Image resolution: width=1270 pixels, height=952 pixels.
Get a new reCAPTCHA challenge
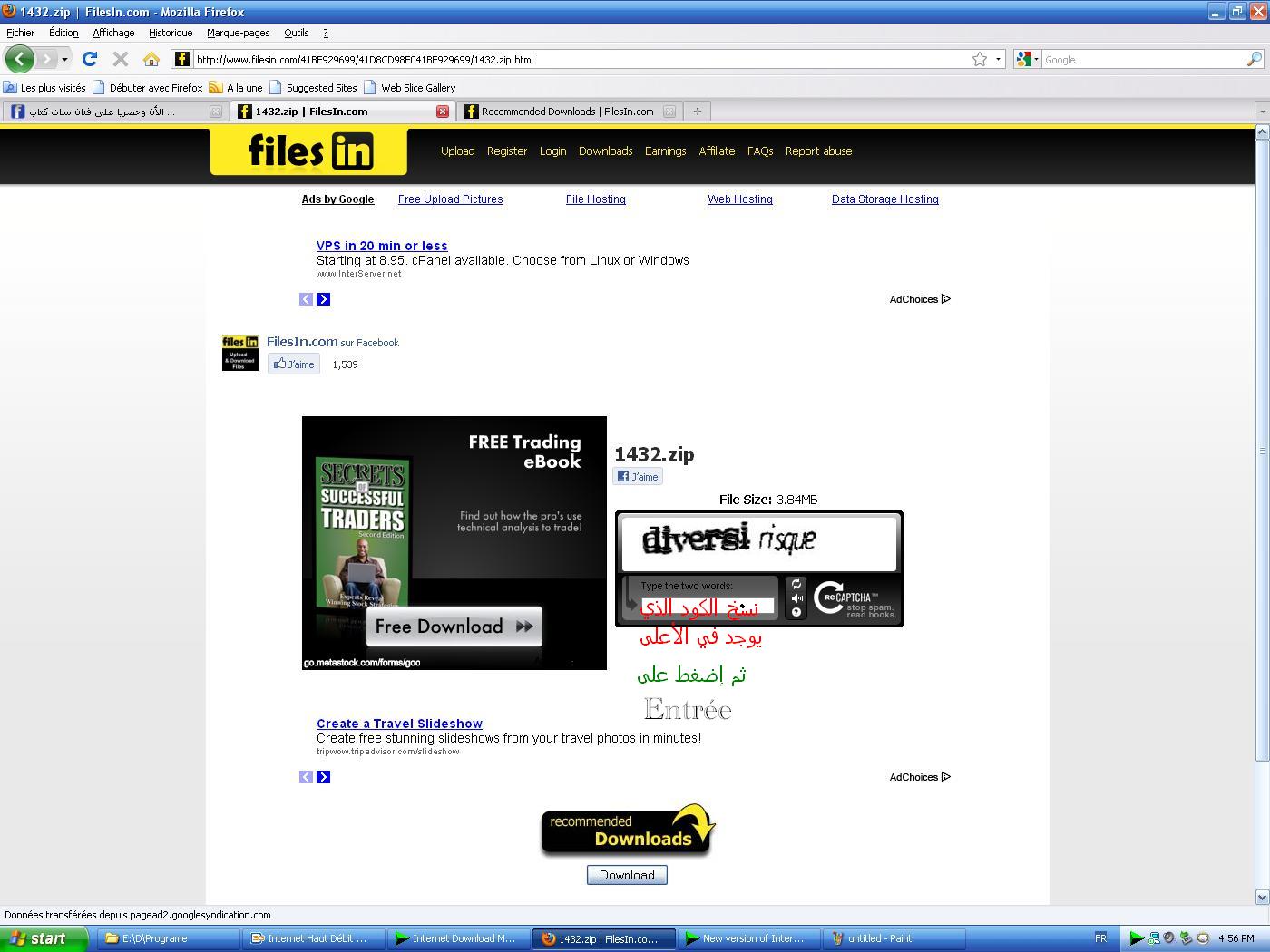point(796,585)
